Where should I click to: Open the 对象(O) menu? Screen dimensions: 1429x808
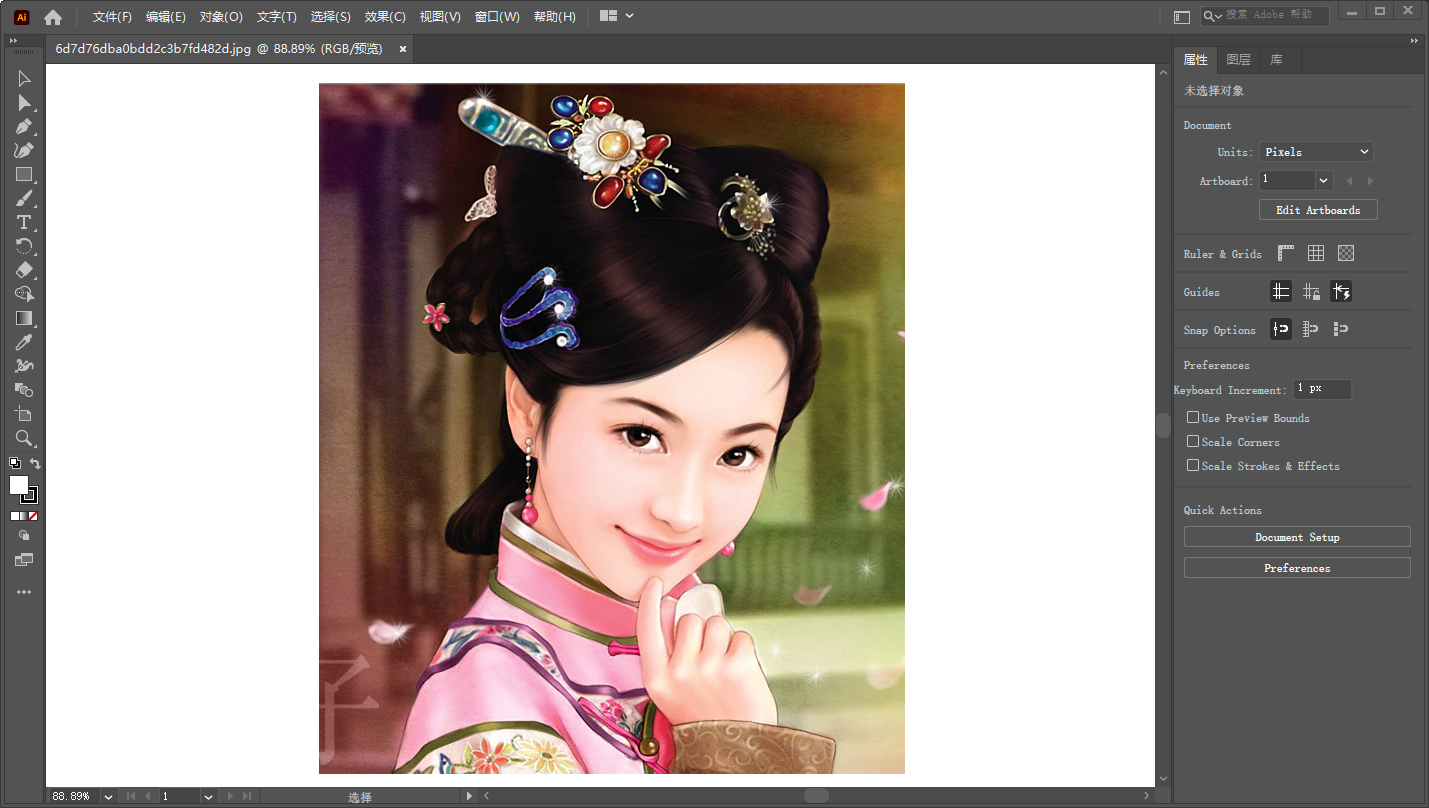(x=221, y=17)
